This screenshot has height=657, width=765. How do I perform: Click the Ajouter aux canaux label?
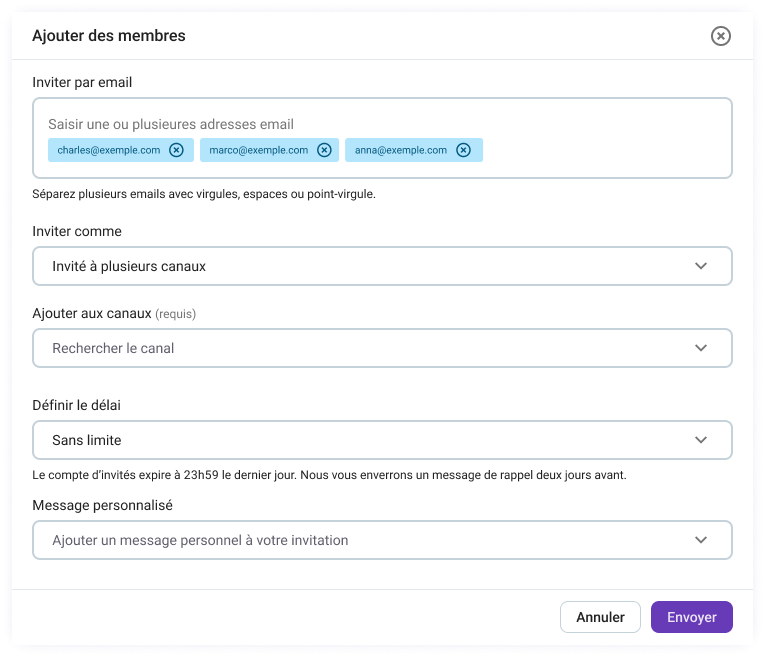[92, 313]
